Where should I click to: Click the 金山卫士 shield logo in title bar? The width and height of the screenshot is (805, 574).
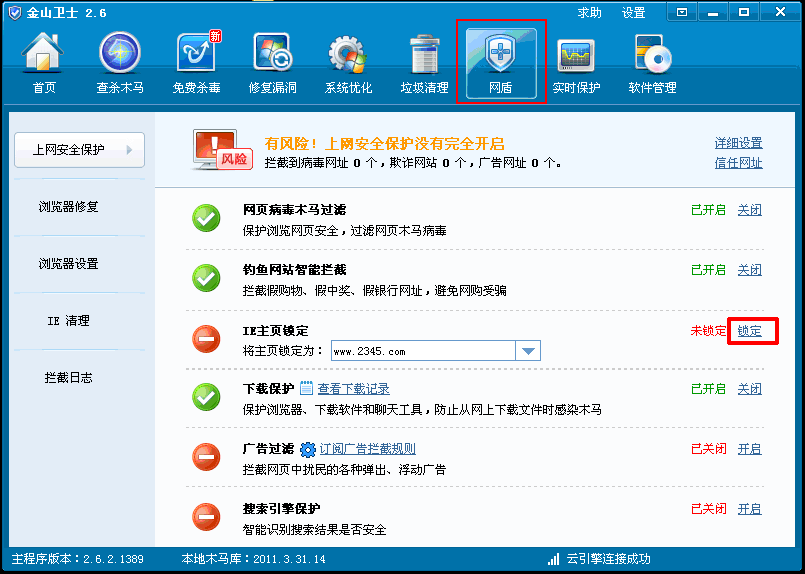click(x=15, y=13)
